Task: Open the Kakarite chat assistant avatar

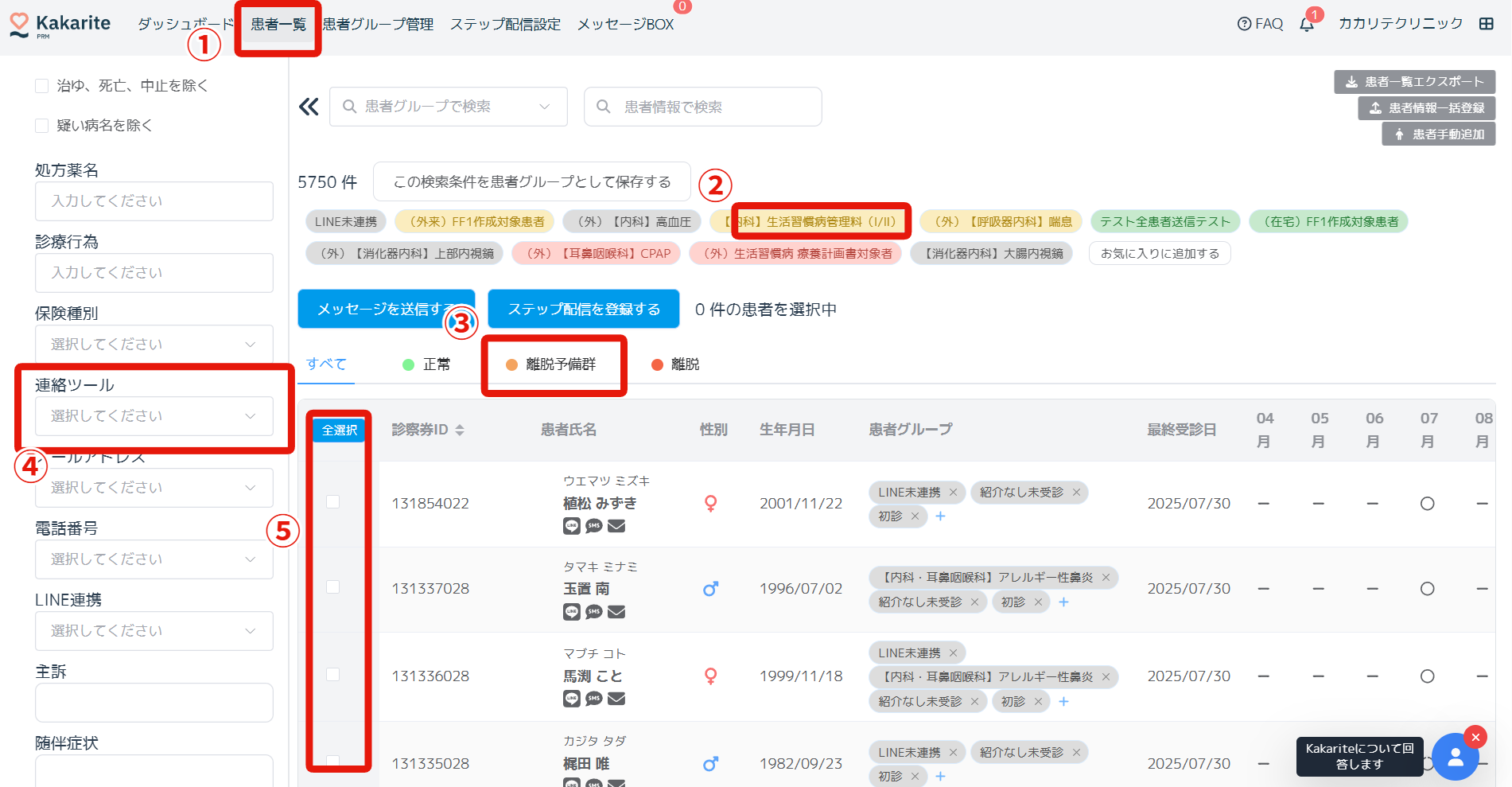Action: point(1455,757)
